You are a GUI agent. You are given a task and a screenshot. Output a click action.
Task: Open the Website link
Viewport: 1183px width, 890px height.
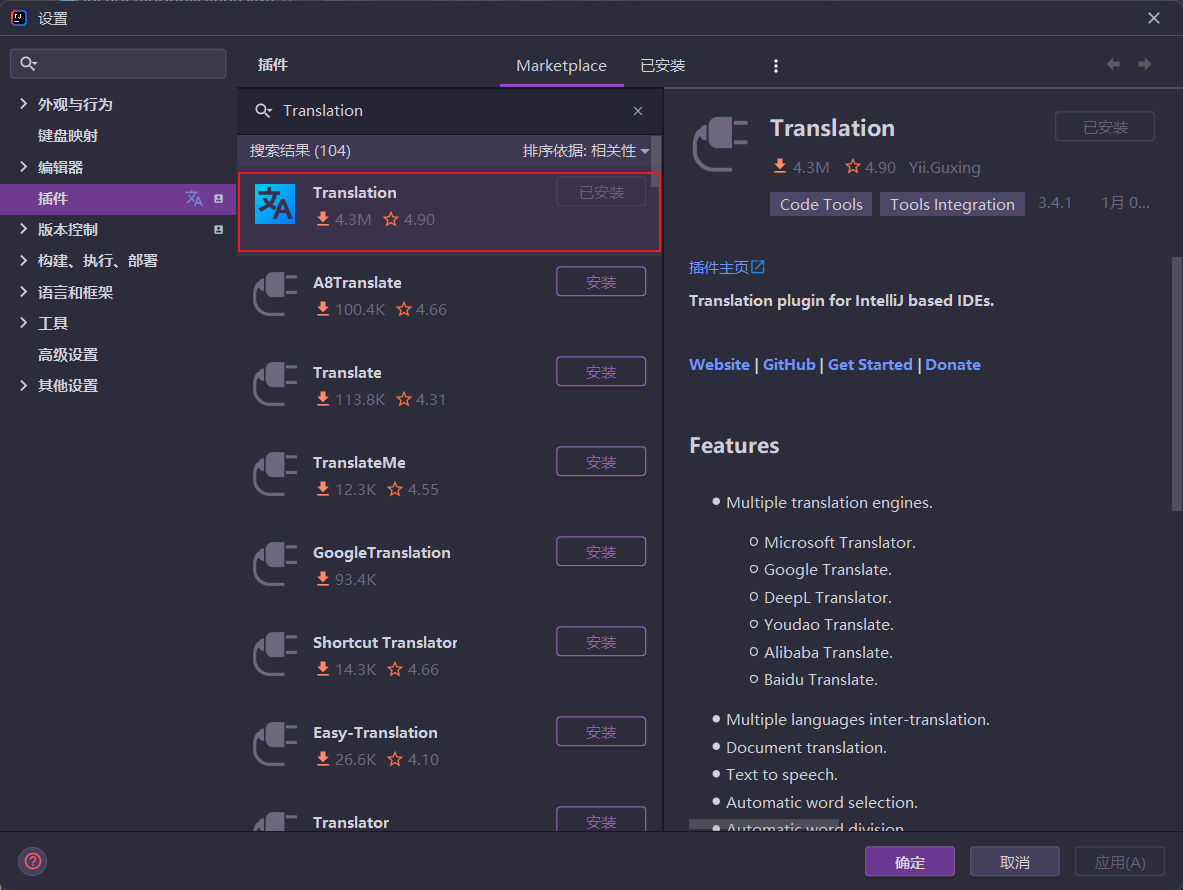point(719,364)
